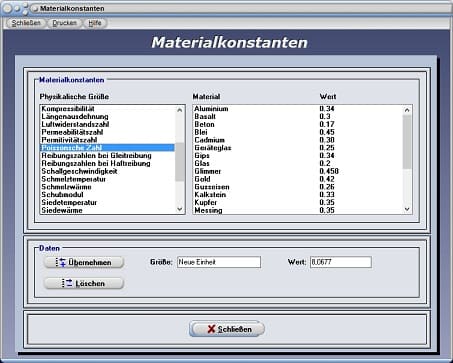This screenshot has width=453, height=363.
Task: Click the value 0.458 for Glimmer
Action: (329, 171)
